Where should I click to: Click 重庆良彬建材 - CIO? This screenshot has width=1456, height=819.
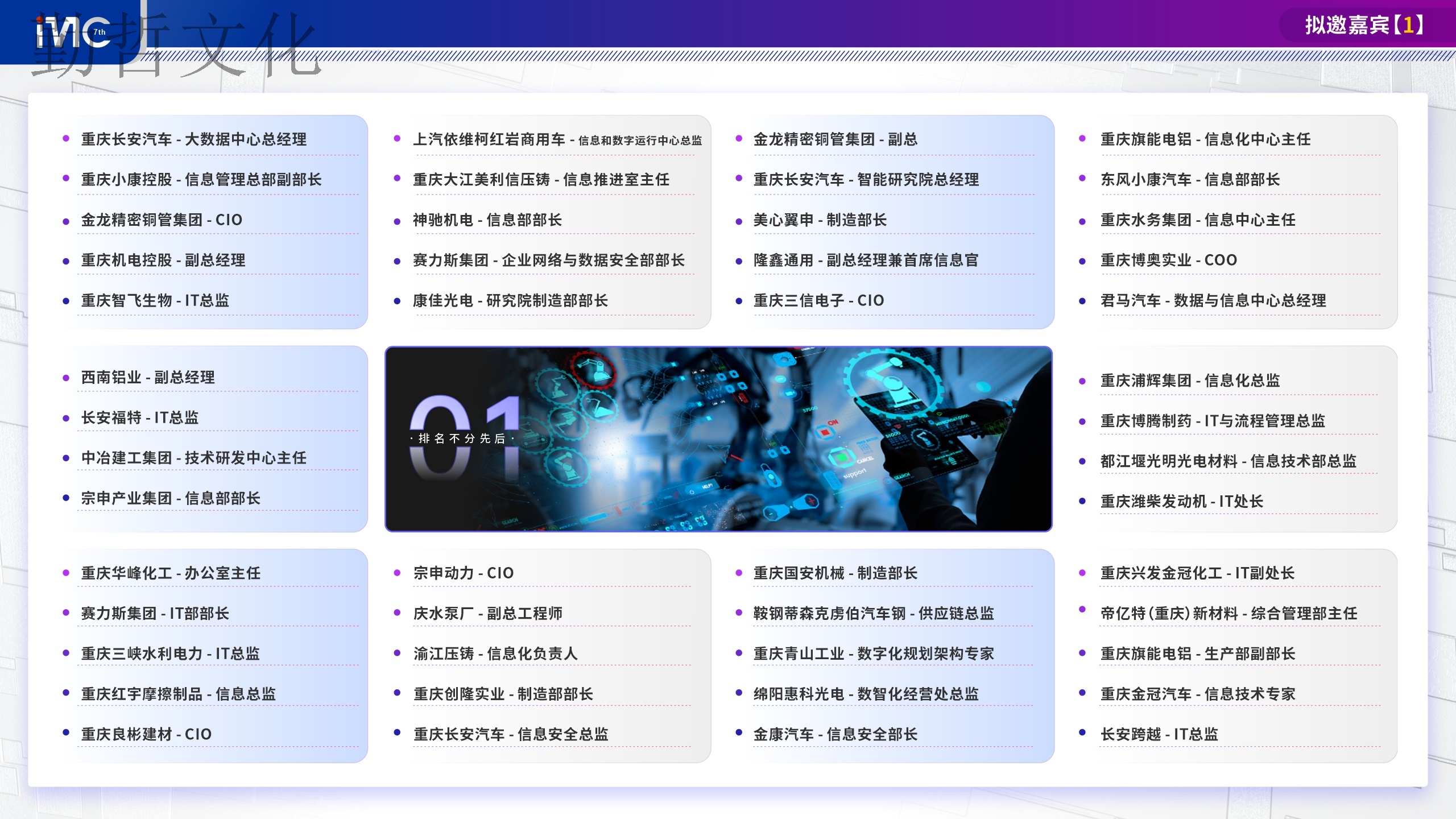146,735
